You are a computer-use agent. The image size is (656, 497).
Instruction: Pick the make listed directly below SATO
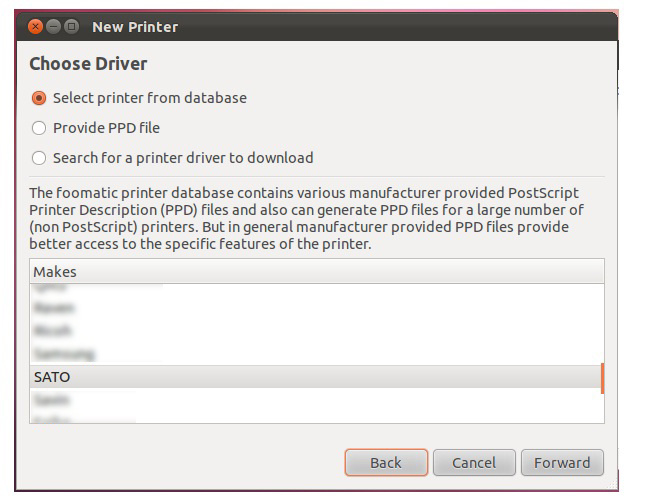51,400
